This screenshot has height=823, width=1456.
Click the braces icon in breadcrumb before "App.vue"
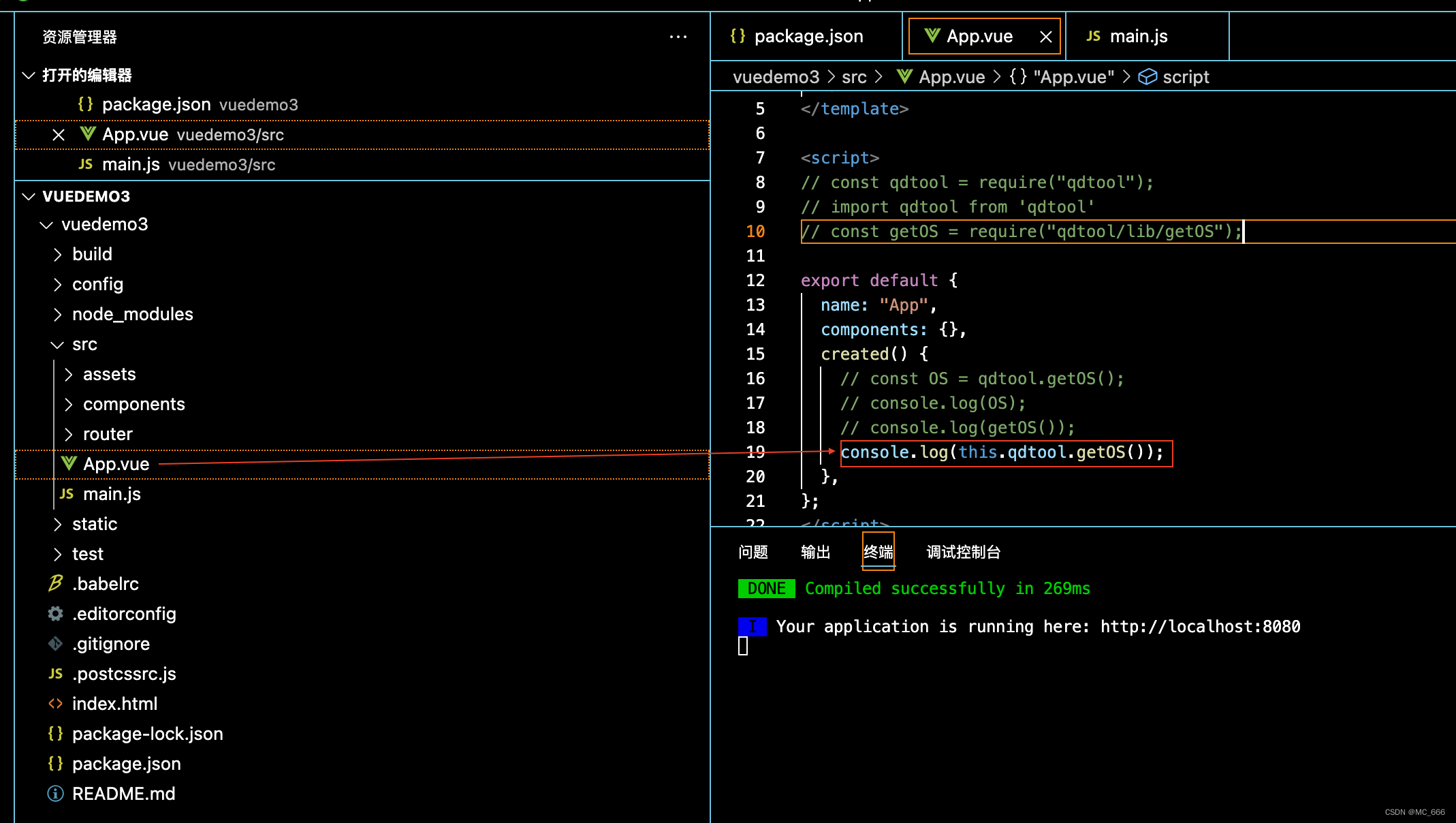(x=1018, y=77)
